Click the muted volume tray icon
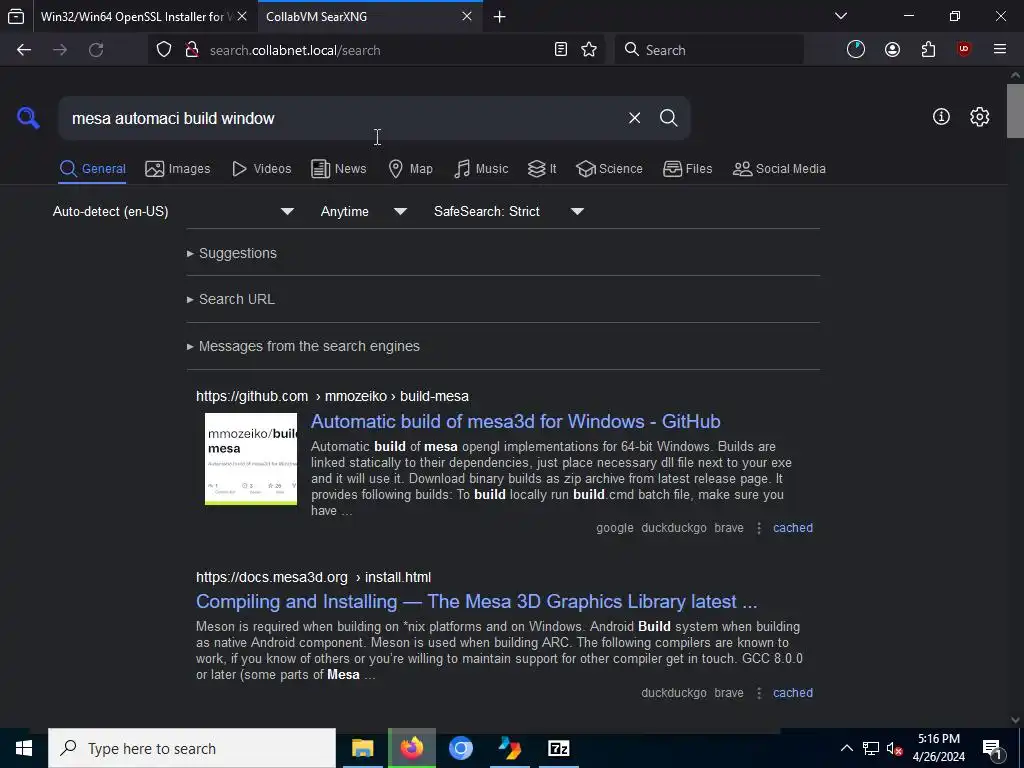 click(894, 748)
